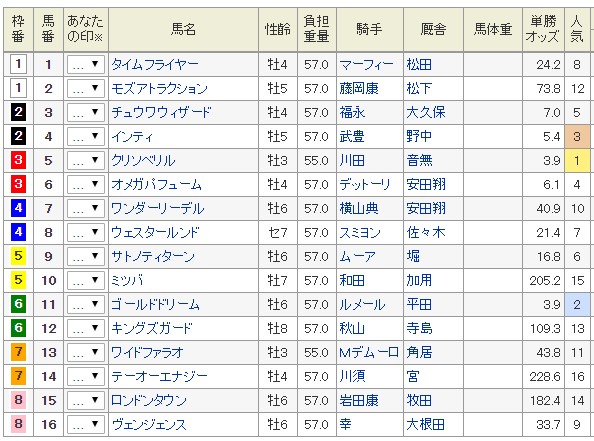Open stable link 大久保
Viewport: 594px width, 441px height.
tap(425, 113)
